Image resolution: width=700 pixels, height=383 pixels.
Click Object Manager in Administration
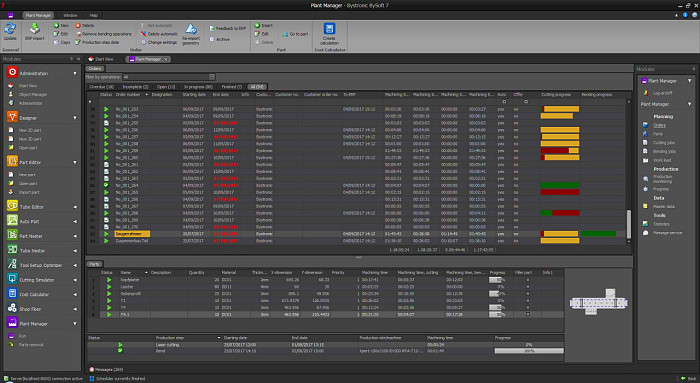pos(33,95)
